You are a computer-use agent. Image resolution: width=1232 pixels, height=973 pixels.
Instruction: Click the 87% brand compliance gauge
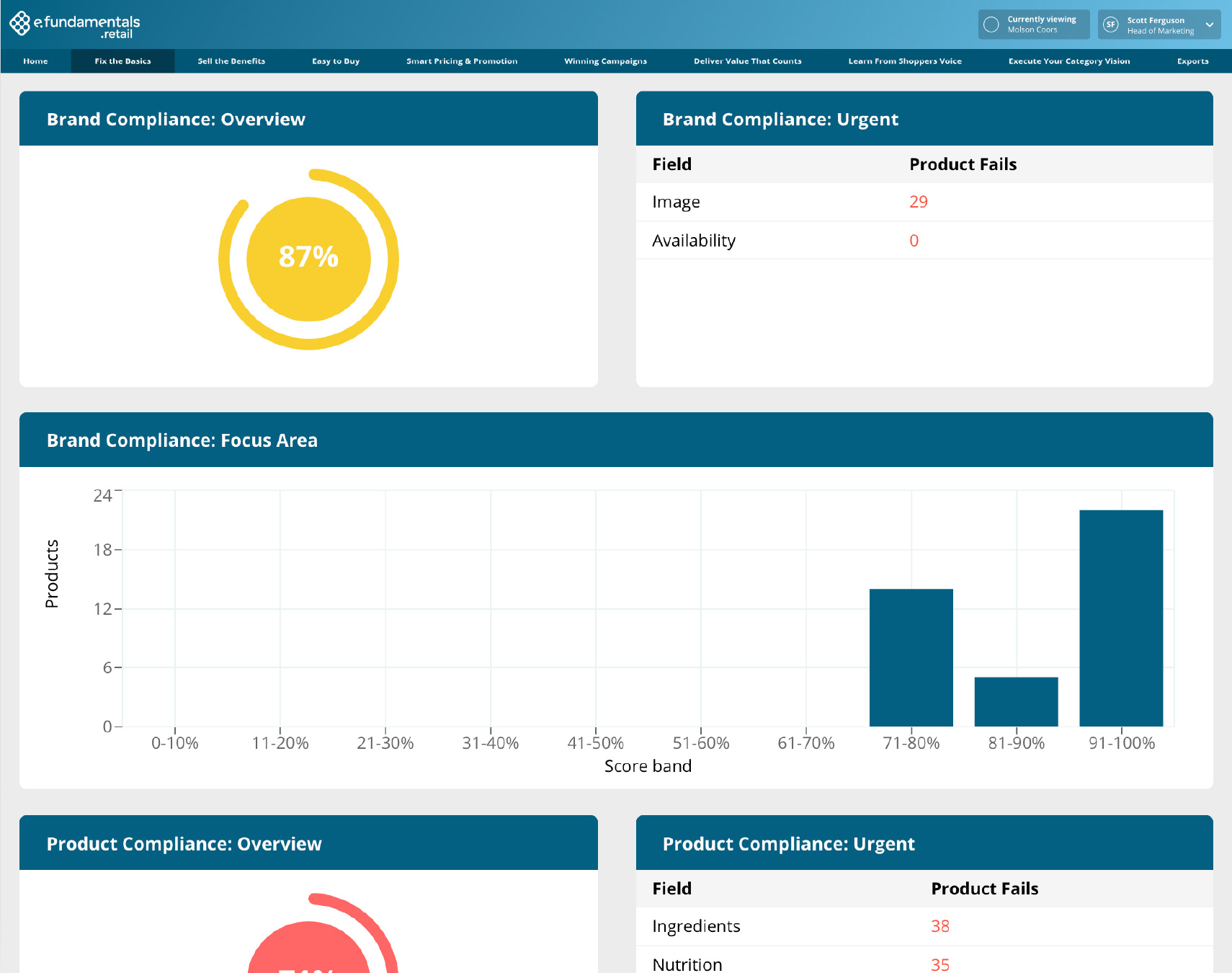[x=308, y=259]
